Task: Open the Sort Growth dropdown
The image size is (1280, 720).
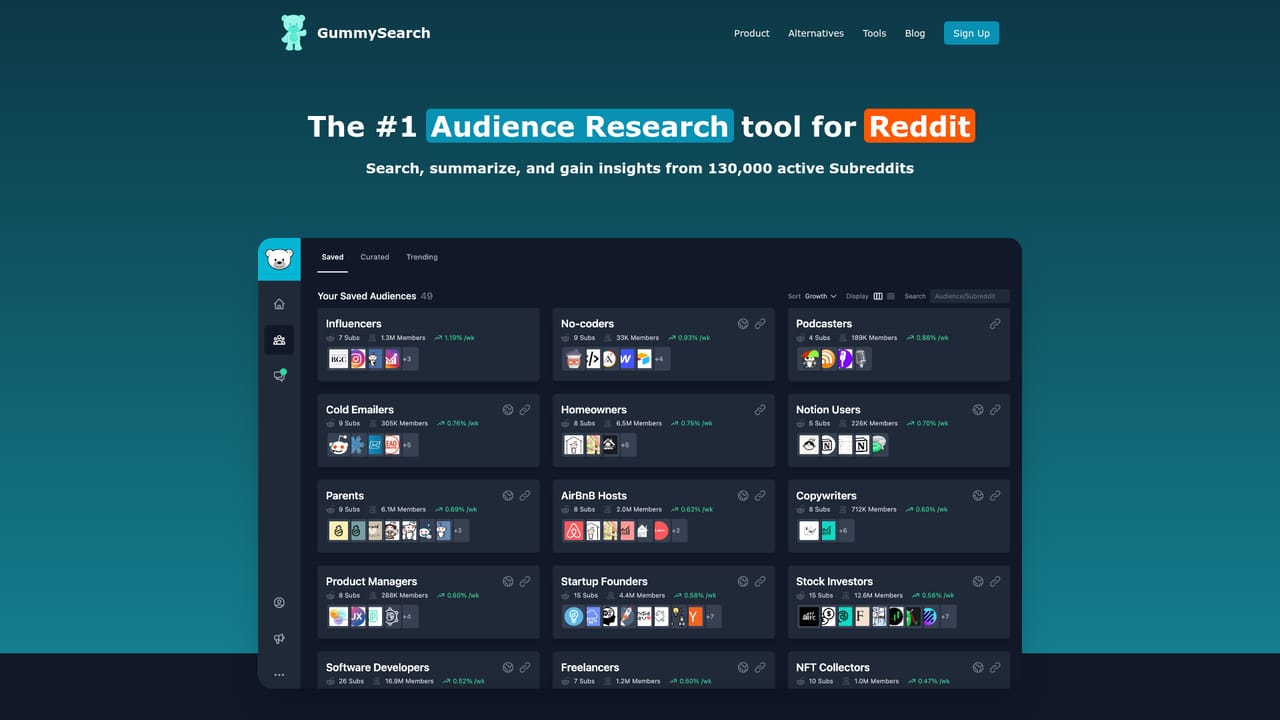Action: coord(821,296)
